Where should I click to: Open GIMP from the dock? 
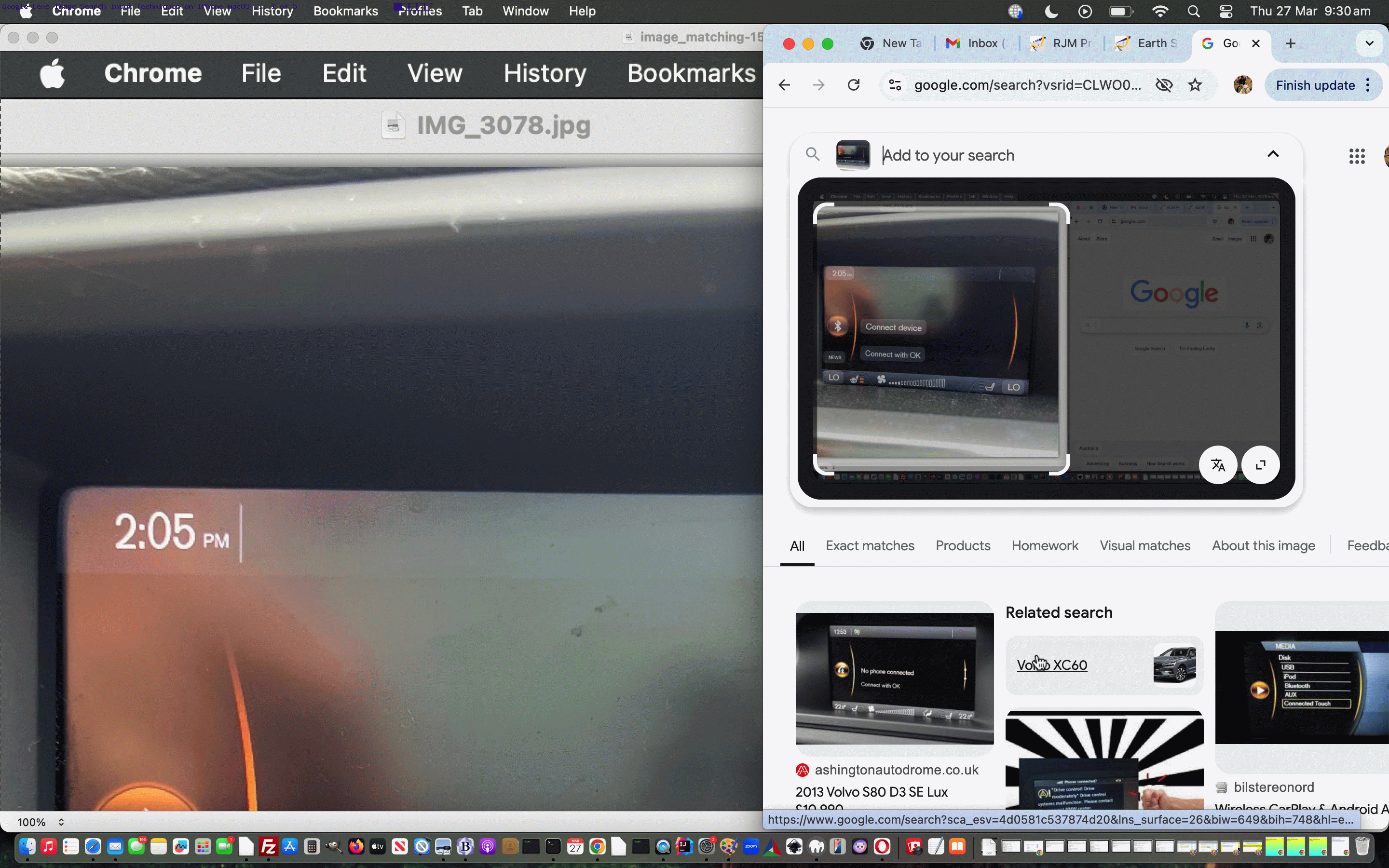click(333, 846)
